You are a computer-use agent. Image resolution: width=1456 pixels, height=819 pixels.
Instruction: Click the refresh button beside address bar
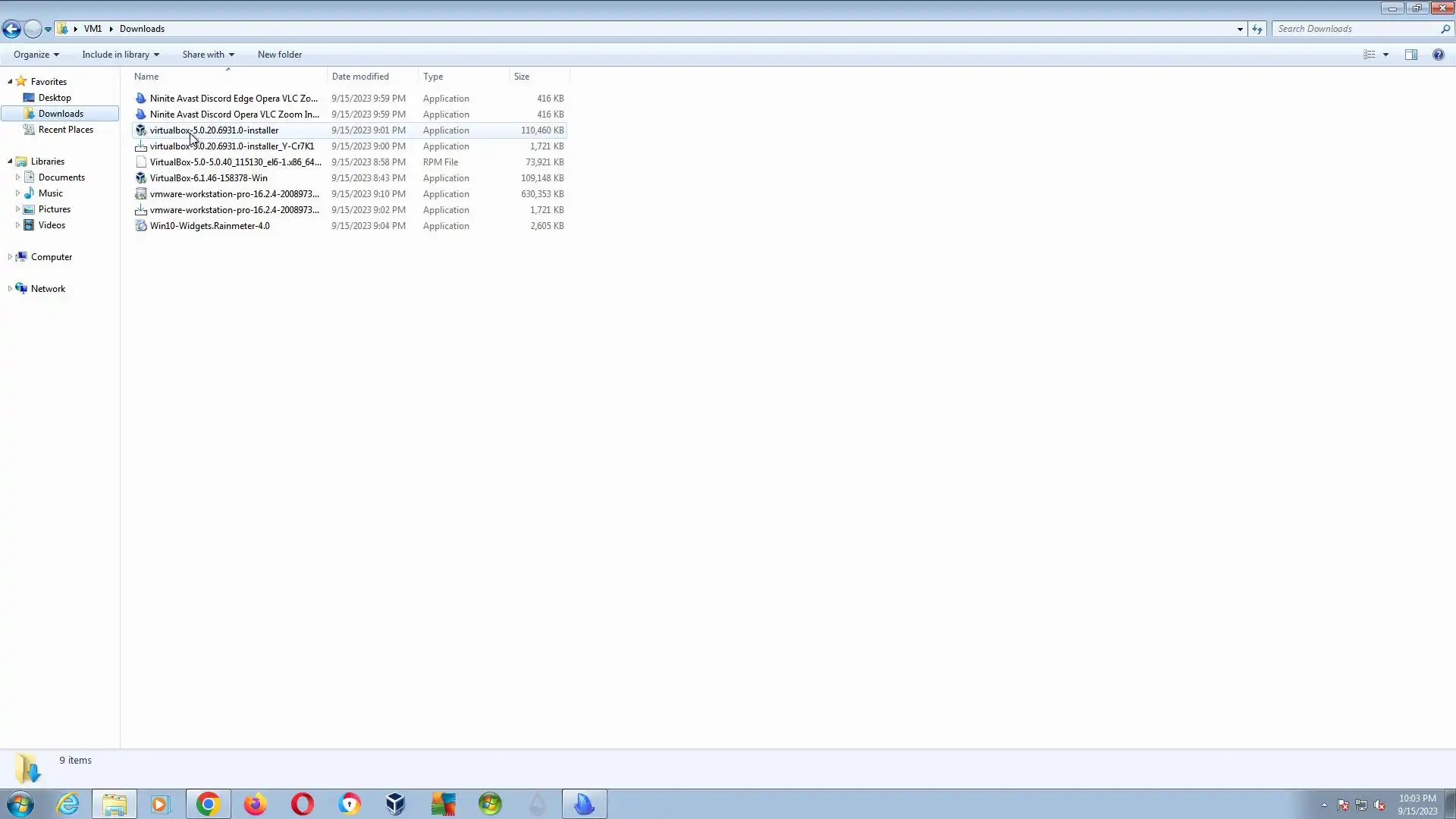(x=1257, y=29)
